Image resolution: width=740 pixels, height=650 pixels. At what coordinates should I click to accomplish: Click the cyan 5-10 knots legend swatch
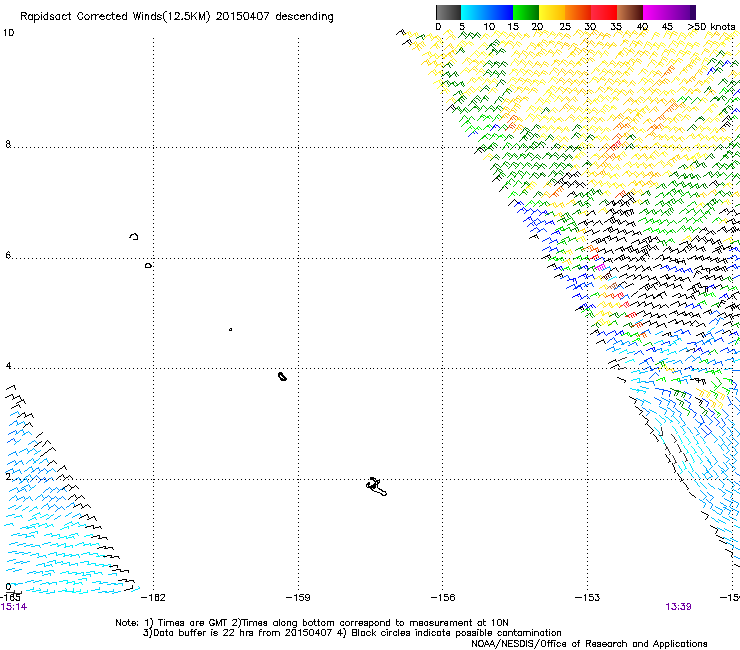pos(474,12)
